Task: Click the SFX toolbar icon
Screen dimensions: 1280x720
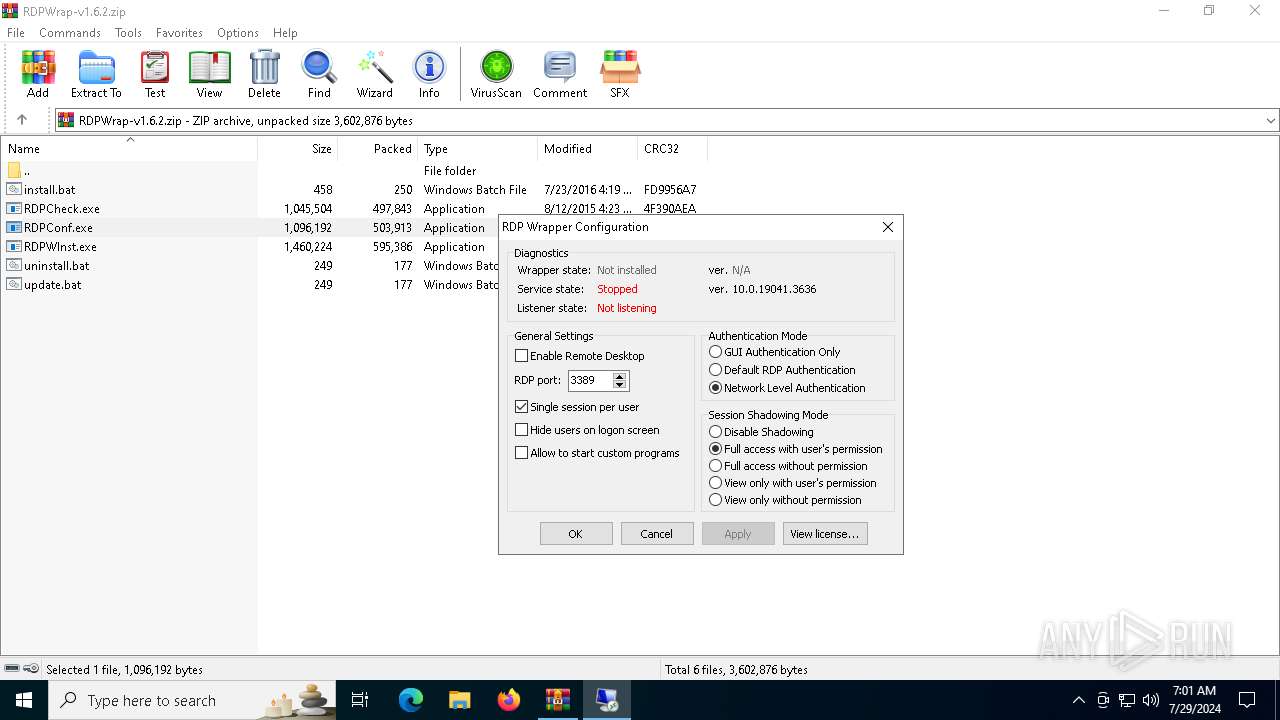Action: tap(620, 75)
